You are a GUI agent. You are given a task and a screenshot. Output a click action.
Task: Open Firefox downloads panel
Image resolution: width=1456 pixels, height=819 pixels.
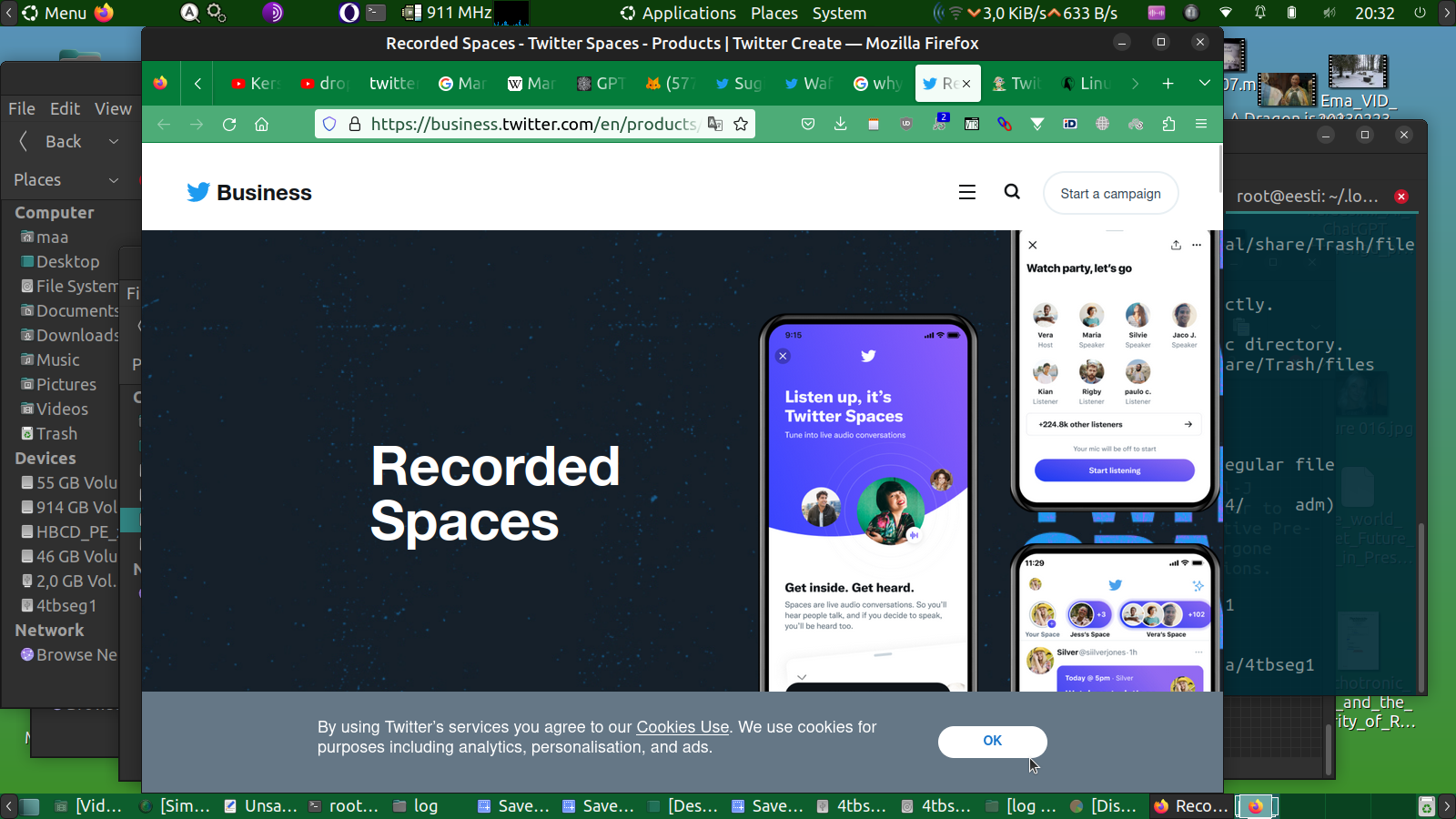tap(840, 124)
